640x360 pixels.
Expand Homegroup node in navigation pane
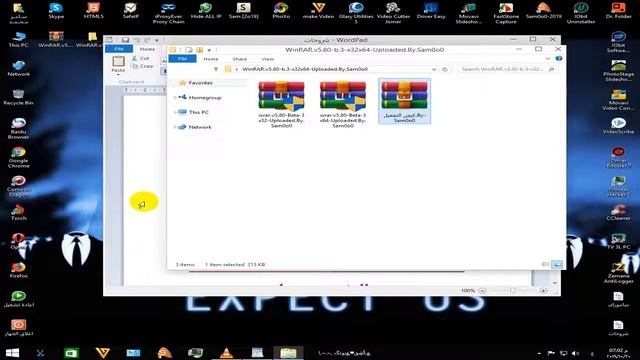pyautogui.click(x=175, y=98)
